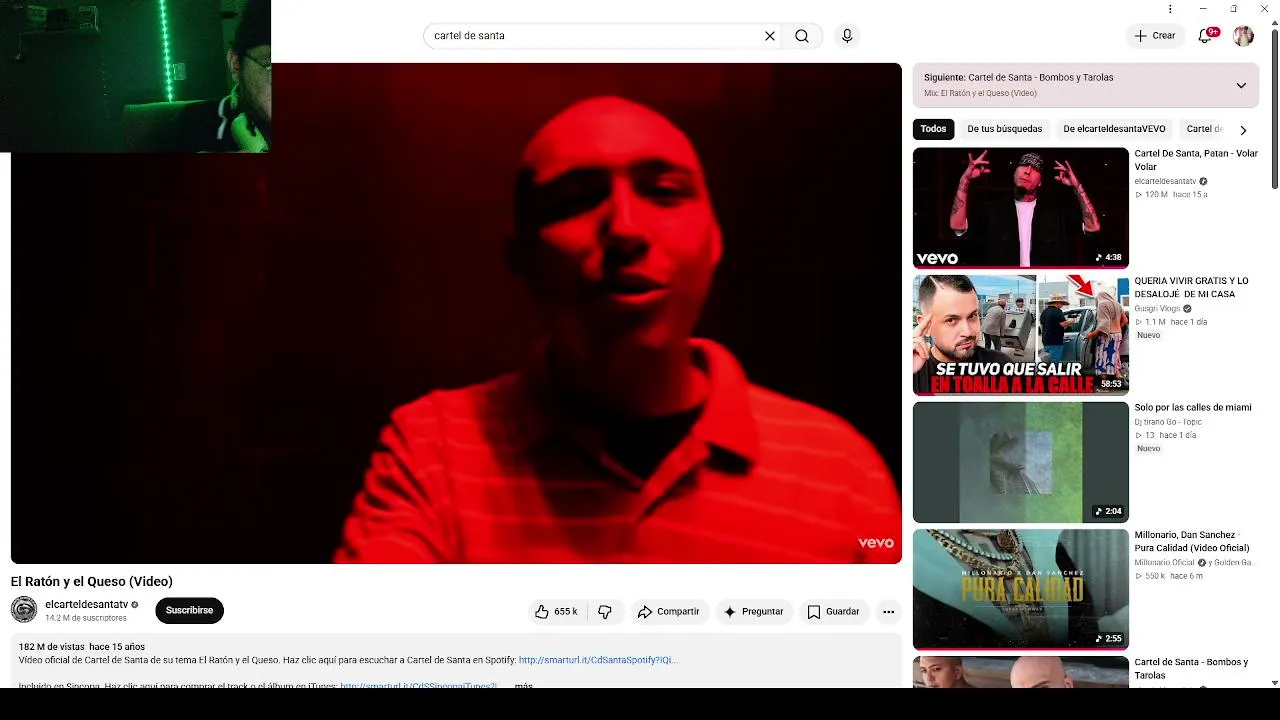Click the title 'QUERIA VIVIR GRATIS Y LO DESALOJÉ'
Viewport: 1280px width, 720px height.
coord(1191,288)
